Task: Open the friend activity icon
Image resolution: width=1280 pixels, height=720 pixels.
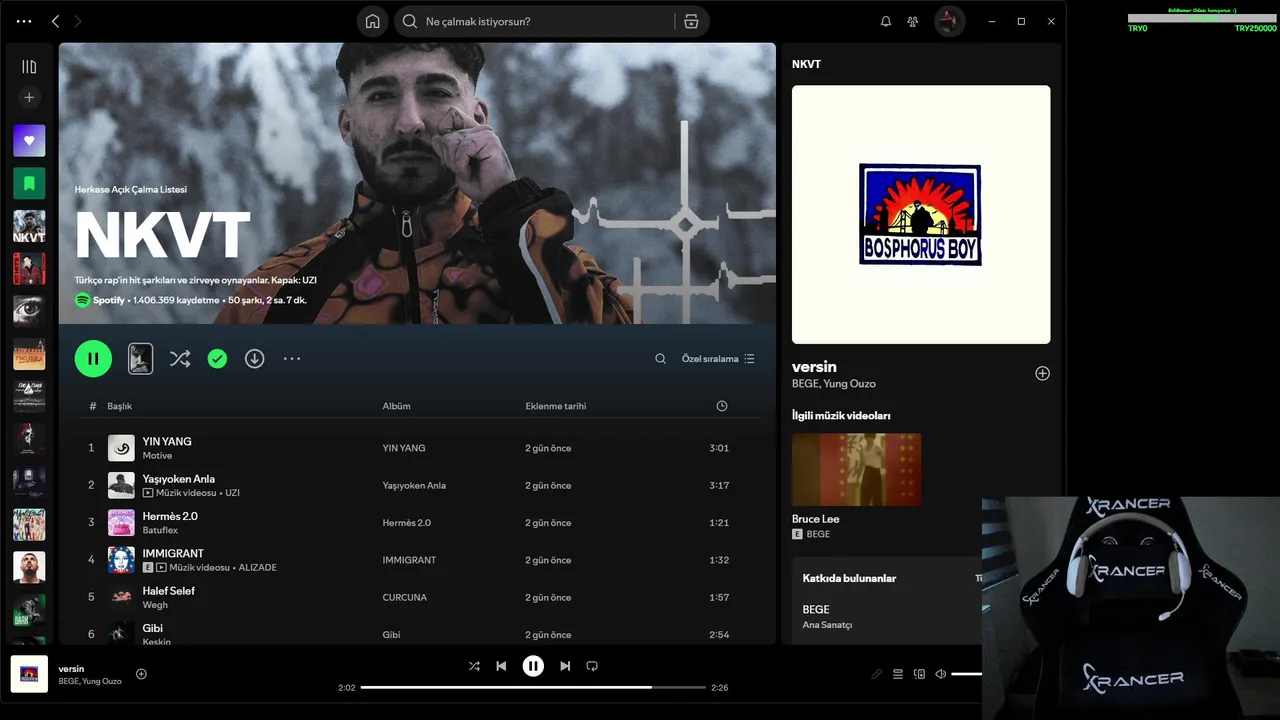Action: pyautogui.click(x=912, y=21)
